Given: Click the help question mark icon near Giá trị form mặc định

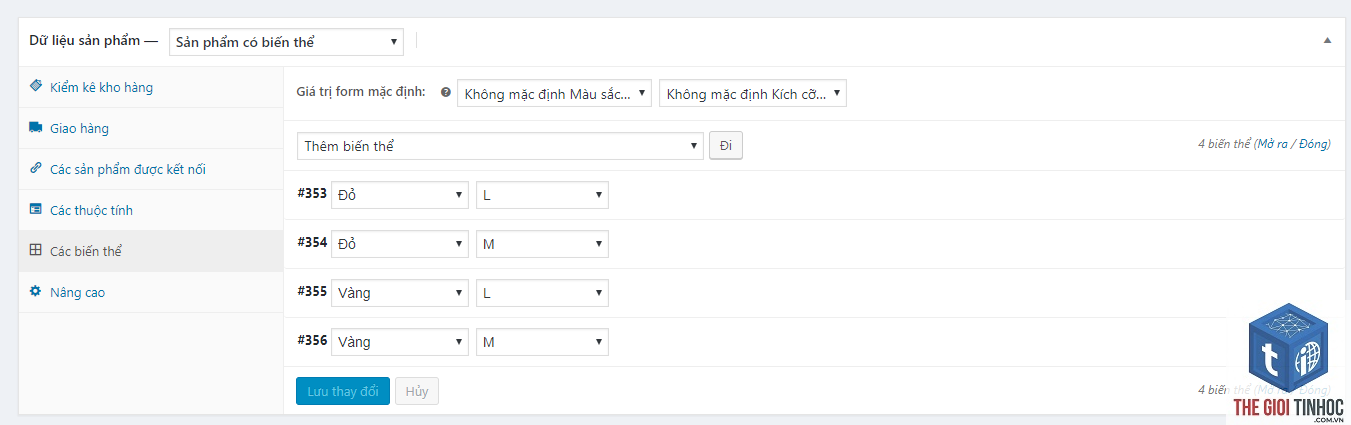Looking at the screenshot, I should (x=445, y=92).
